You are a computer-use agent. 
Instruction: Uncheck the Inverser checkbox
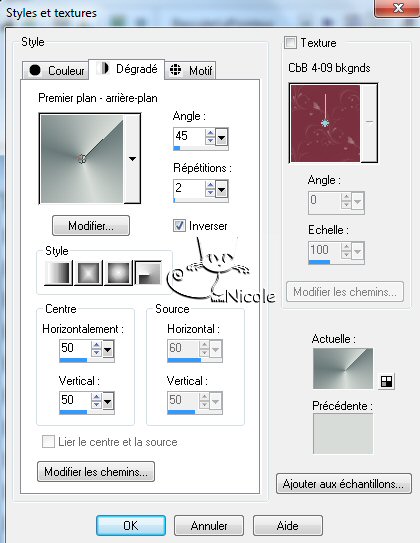(x=179, y=225)
